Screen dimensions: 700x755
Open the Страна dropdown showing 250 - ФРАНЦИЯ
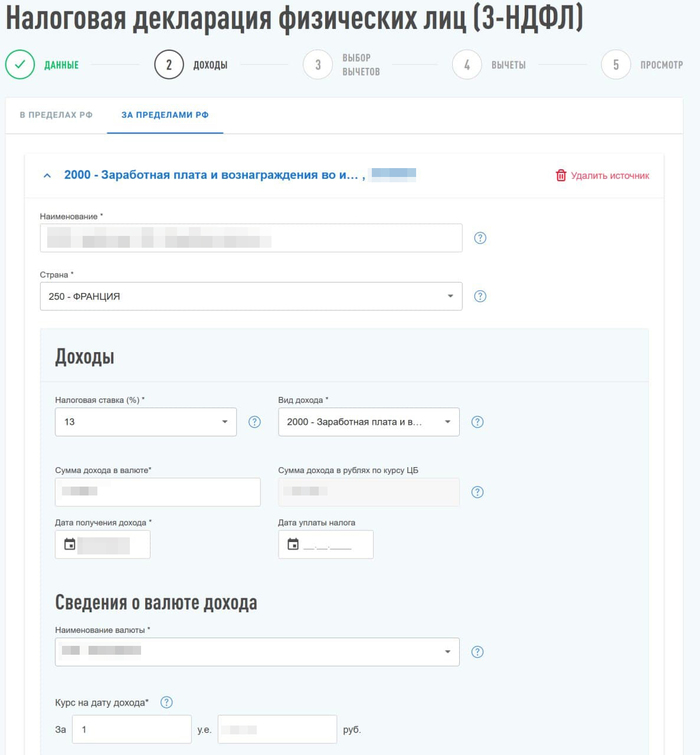[251, 296]
